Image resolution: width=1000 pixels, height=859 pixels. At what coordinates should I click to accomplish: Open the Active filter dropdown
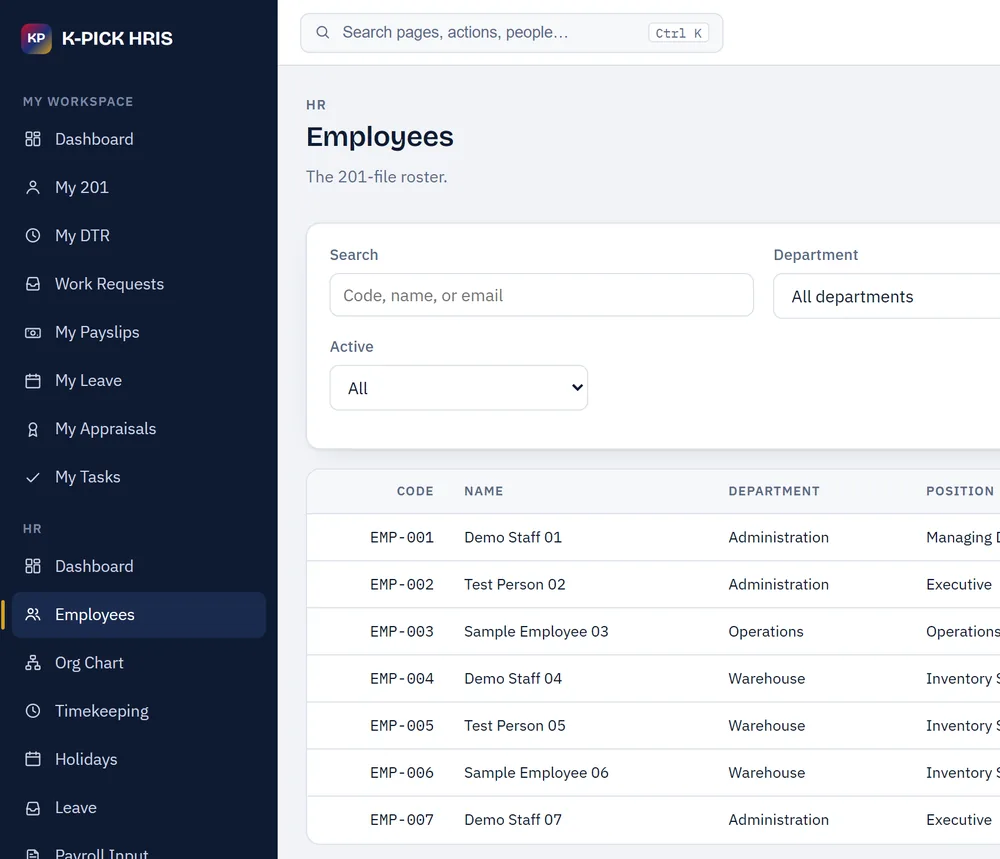(459, 388)
